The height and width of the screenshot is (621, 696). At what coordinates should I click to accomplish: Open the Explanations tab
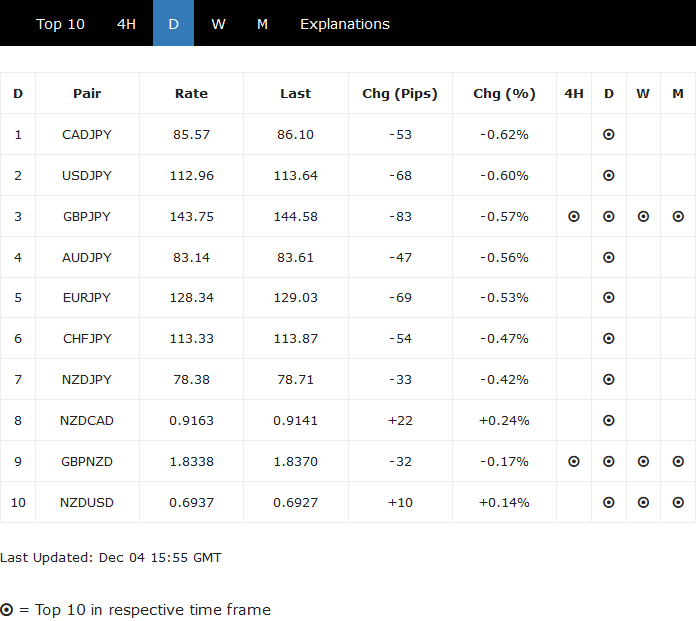345,24
